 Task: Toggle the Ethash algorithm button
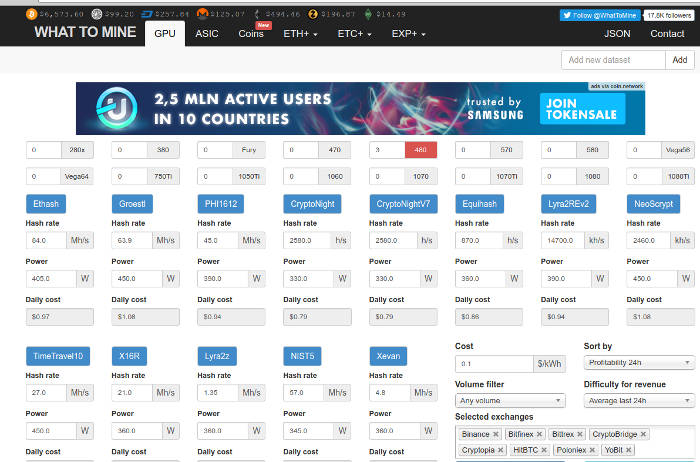(x=46, y=204)
